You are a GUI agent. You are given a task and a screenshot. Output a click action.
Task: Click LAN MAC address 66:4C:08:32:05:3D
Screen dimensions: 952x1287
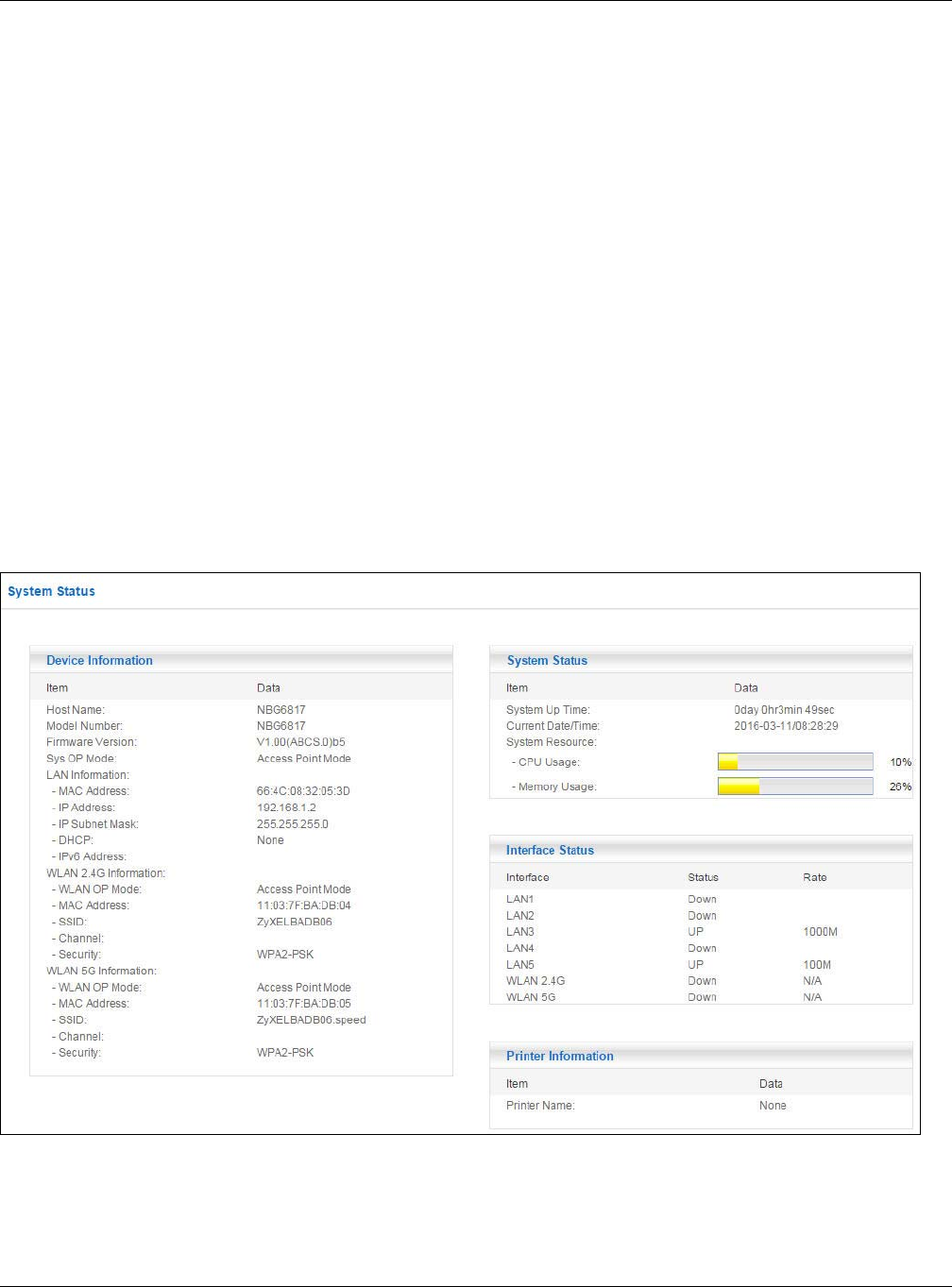[x=303, y=791]
